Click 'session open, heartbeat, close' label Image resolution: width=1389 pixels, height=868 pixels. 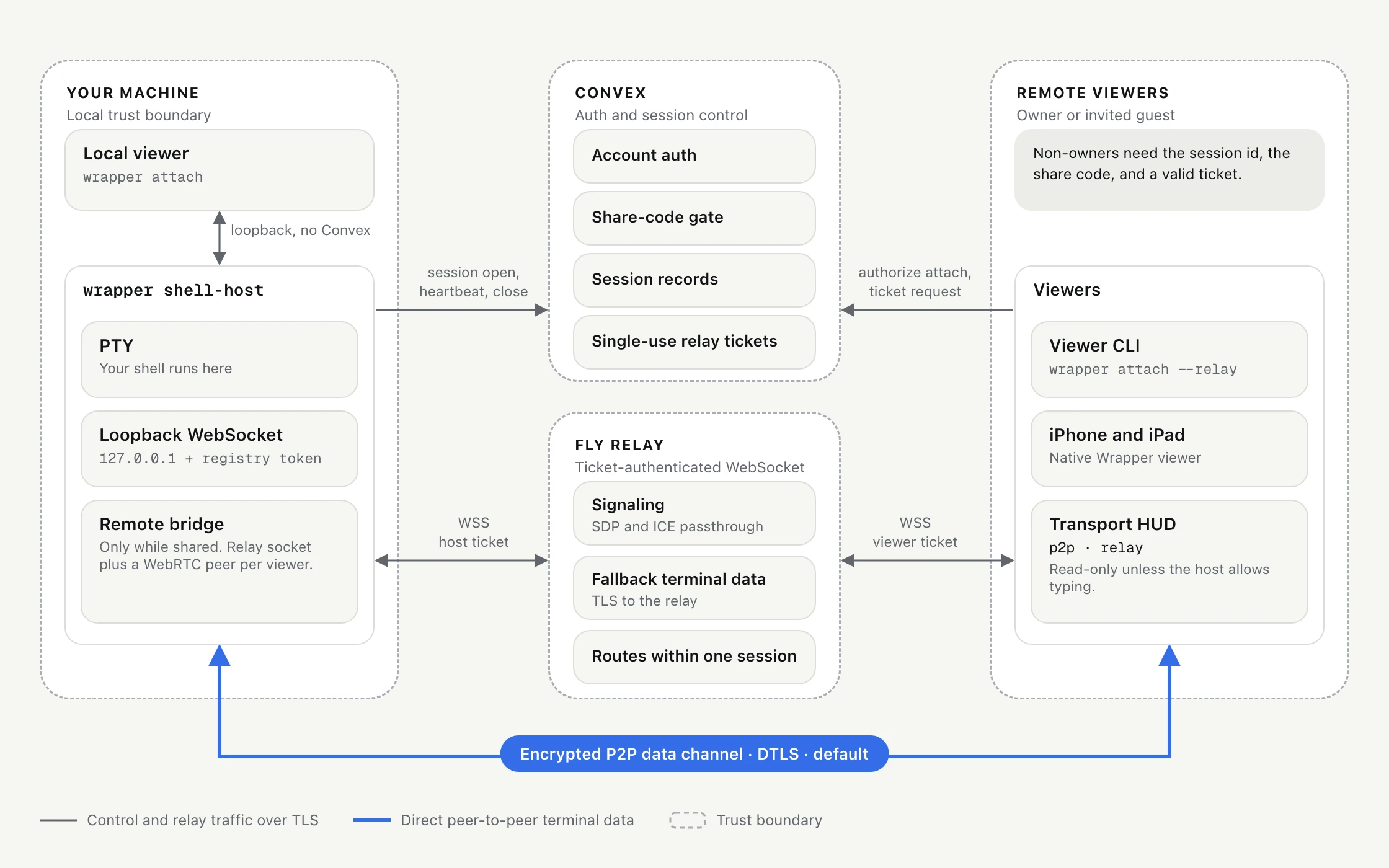click(474, 282)
